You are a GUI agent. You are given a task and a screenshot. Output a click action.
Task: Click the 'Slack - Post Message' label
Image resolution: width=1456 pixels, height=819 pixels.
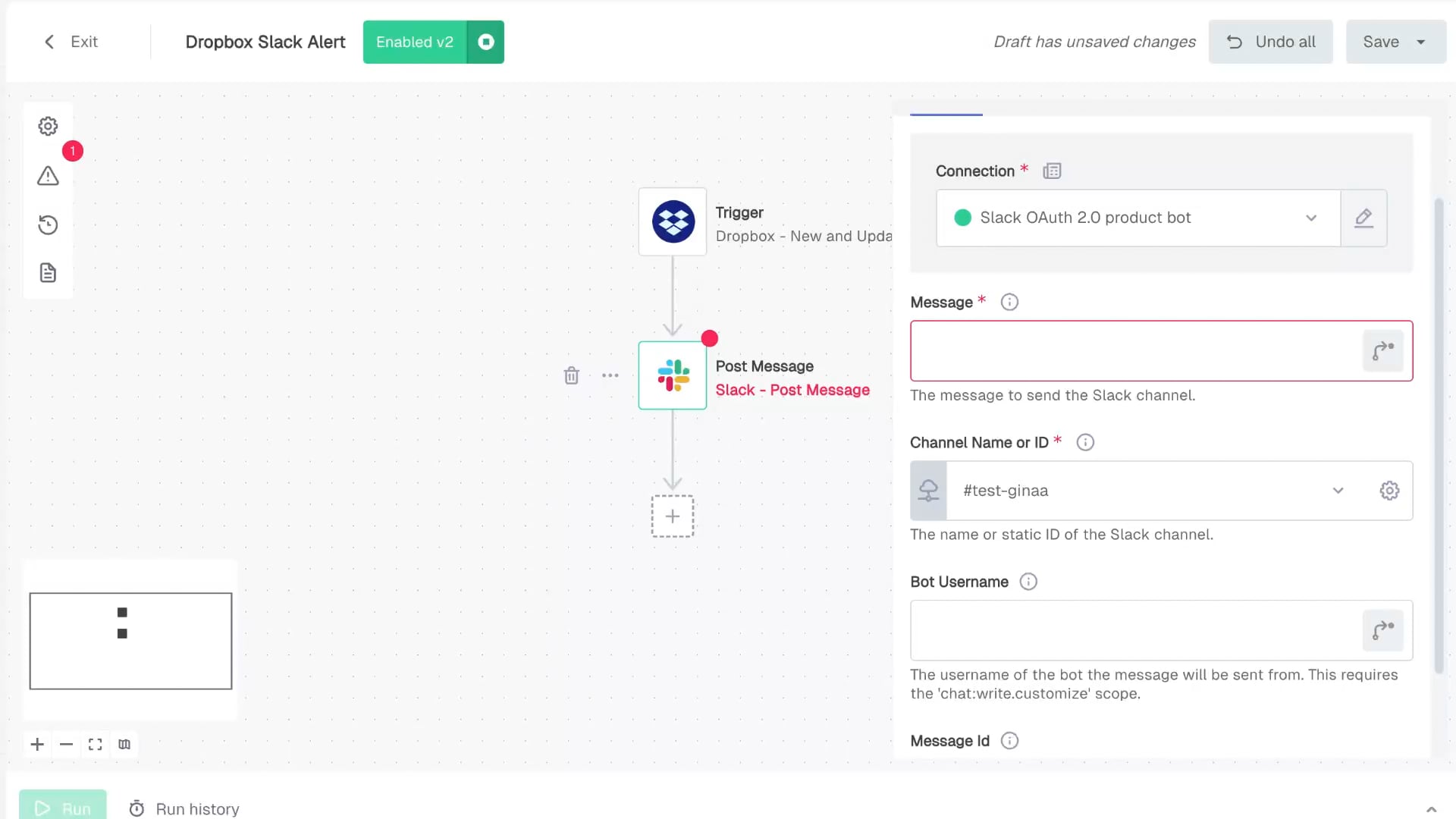tap(792, 391)
